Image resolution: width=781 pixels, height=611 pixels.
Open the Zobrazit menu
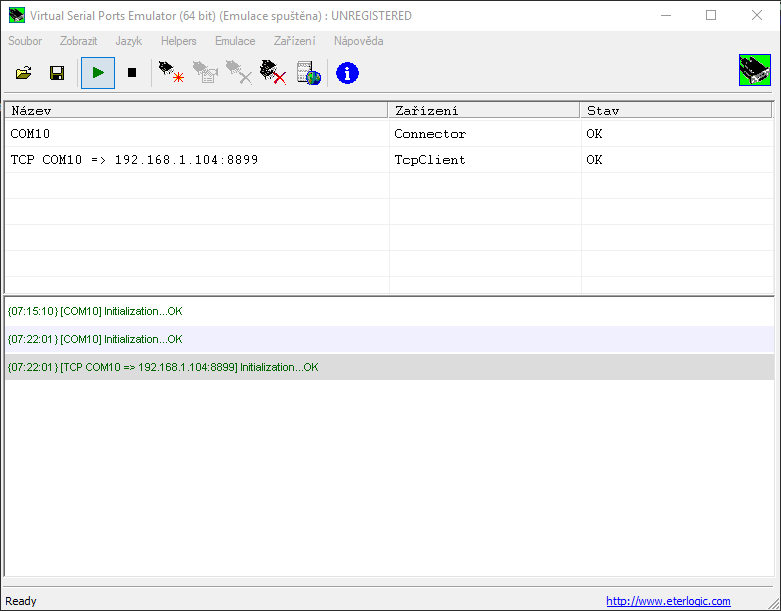pos(78,41)
